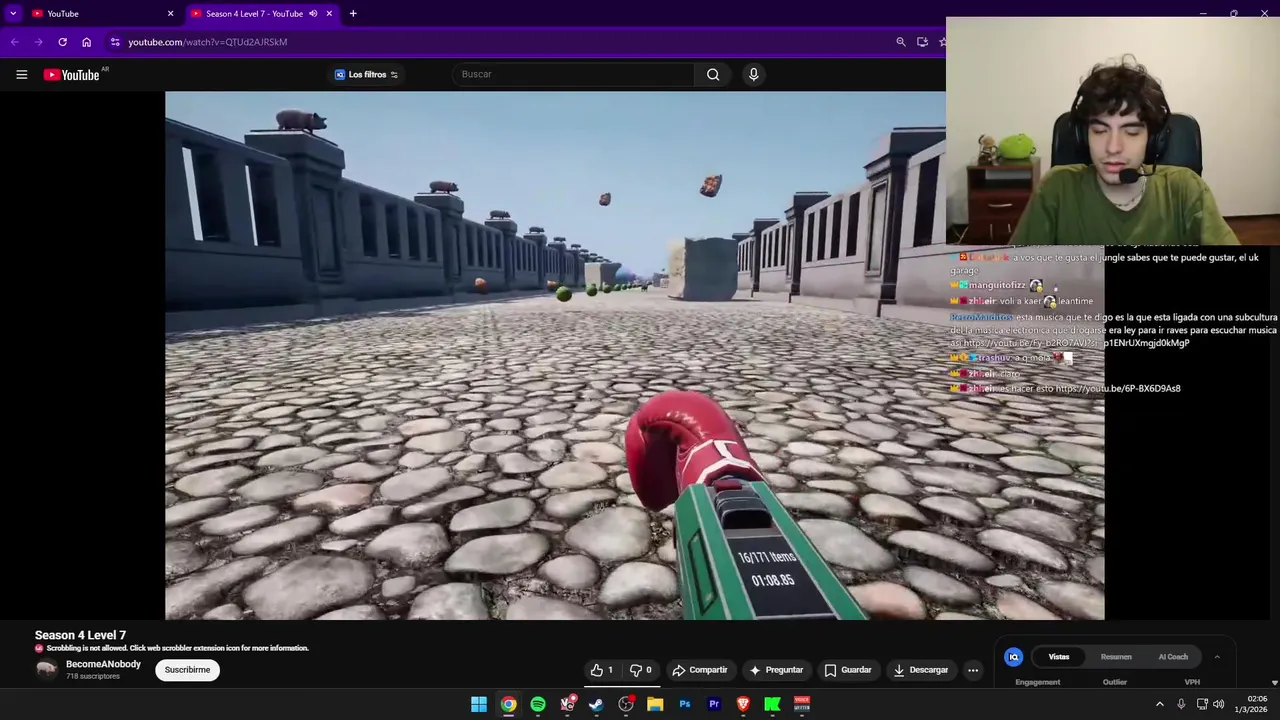Save video with Guardar button
Viewport: 1280px width, 720px height.
(848, 670)
